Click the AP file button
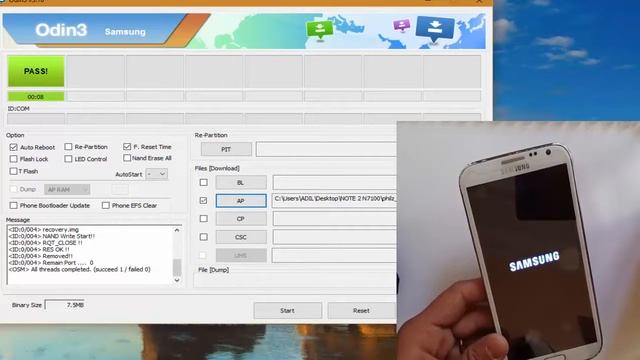This screenshot has width=640, height=360. (x=241, y=200)
